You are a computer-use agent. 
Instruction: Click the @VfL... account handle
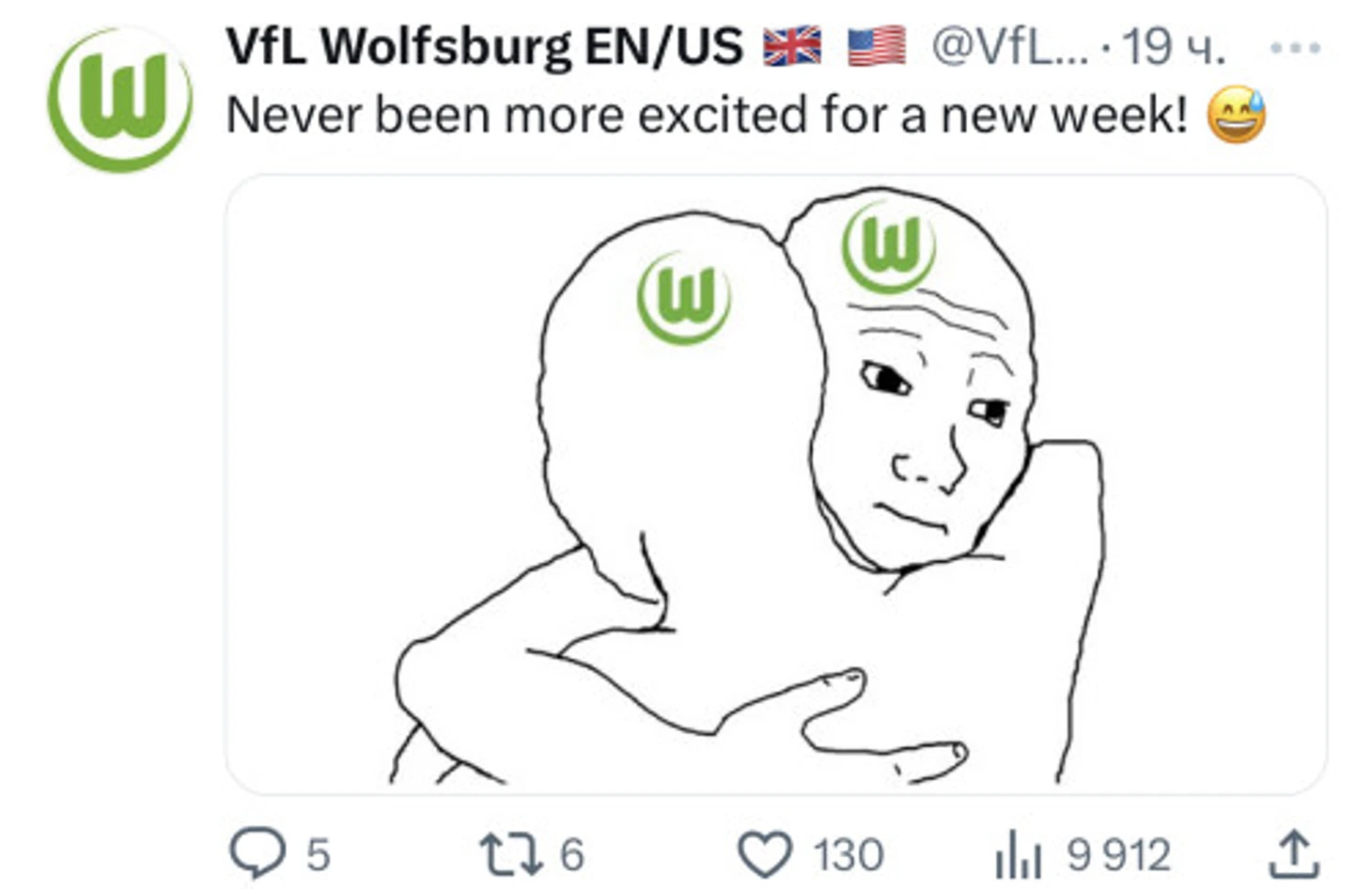coord(1009,47)
